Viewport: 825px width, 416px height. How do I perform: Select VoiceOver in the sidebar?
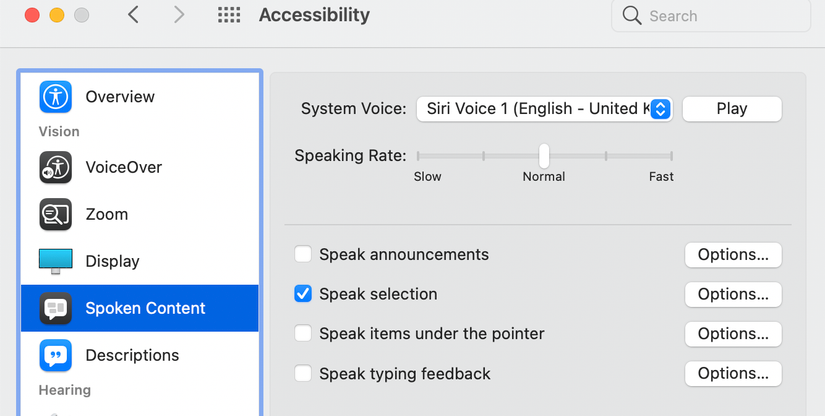pos(139,167)
